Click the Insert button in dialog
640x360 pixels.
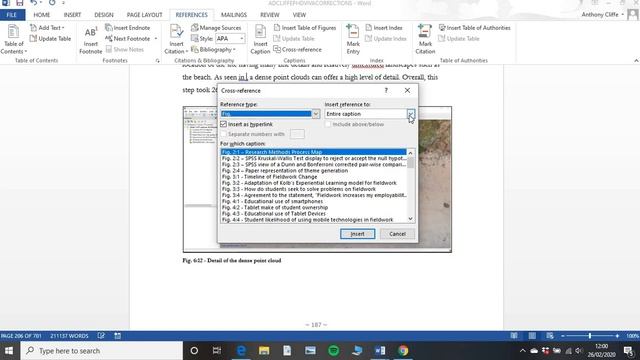pos(358,234)
